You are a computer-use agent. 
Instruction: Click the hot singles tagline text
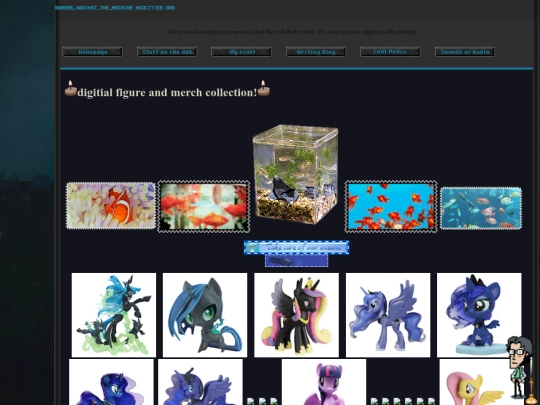click(x=292, y=32)
